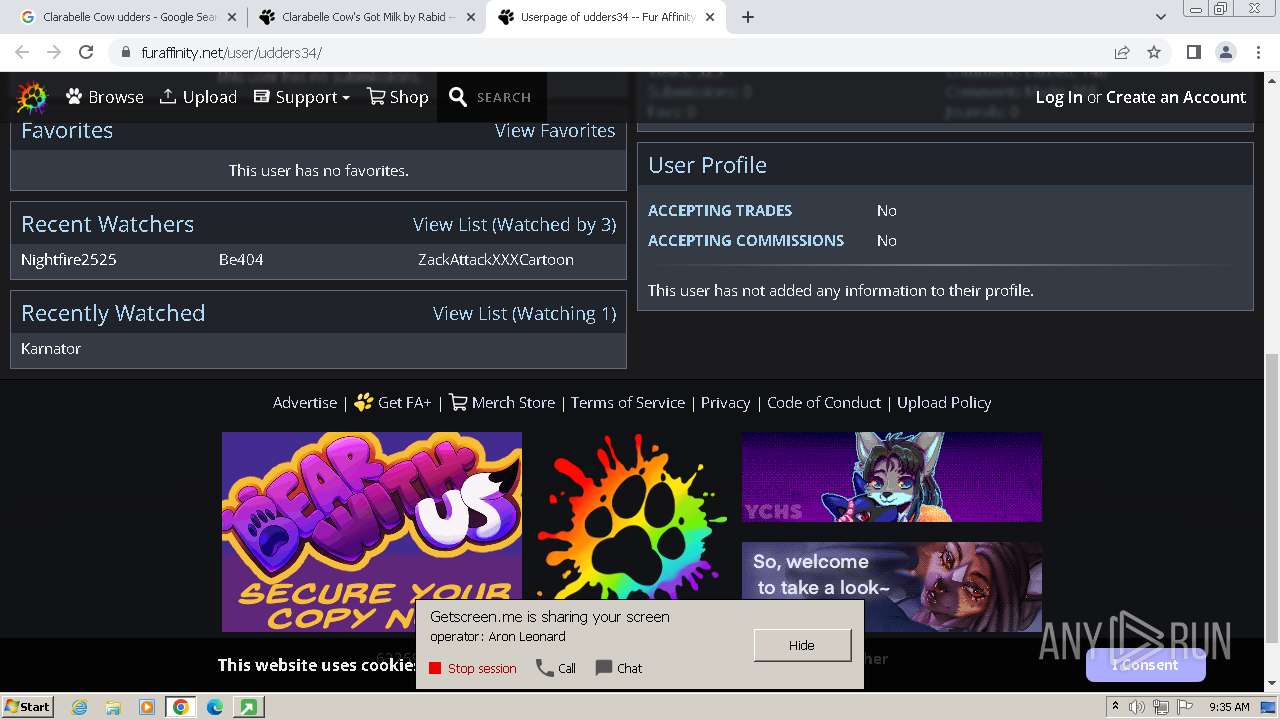Click the Log In link
Viewport: 1280px width, 720px height.
tap(1059, 97)
